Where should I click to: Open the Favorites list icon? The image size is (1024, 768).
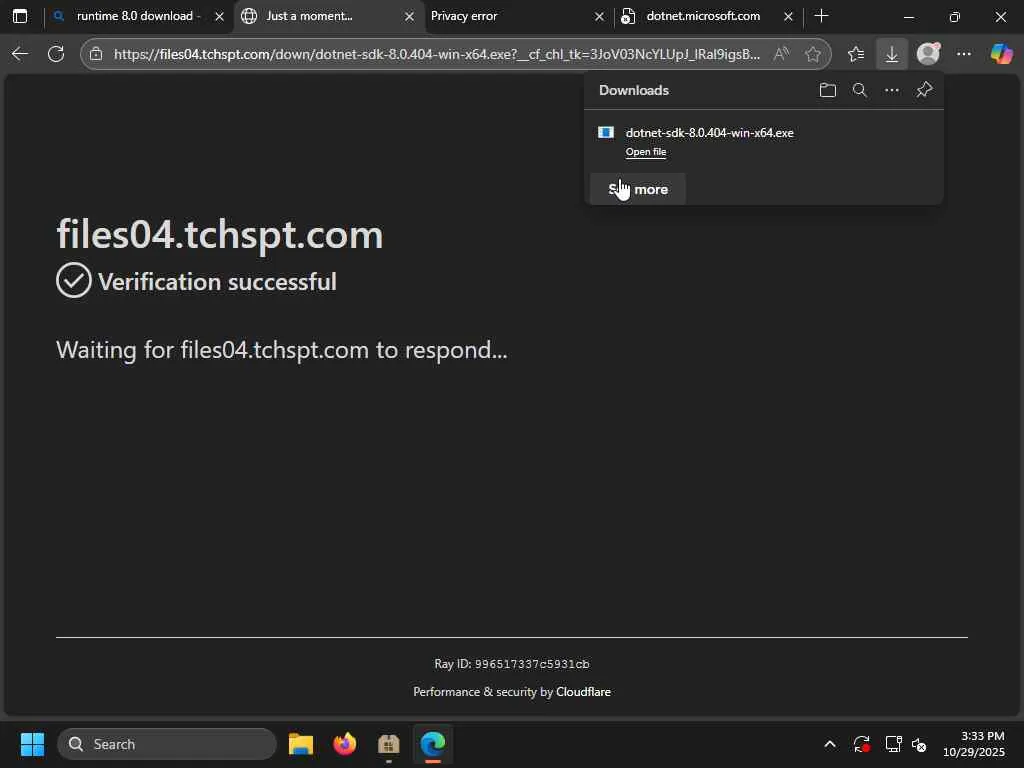pyautogui.click(x=856, y=54)
